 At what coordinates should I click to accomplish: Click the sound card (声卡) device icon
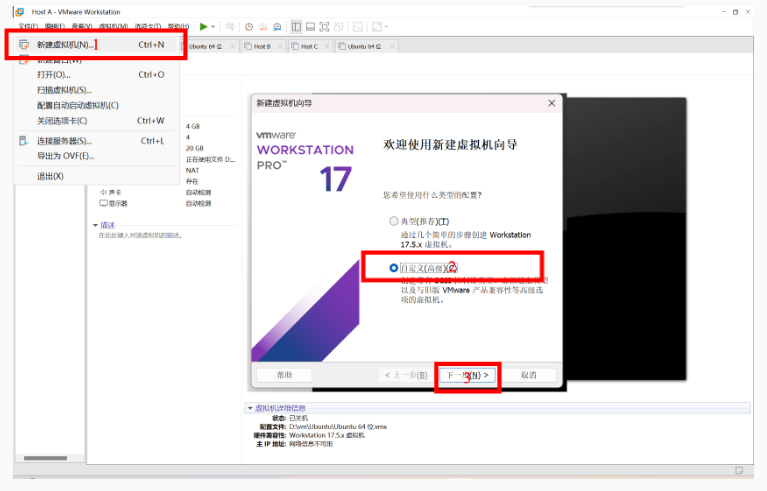[x=103, y=192]
